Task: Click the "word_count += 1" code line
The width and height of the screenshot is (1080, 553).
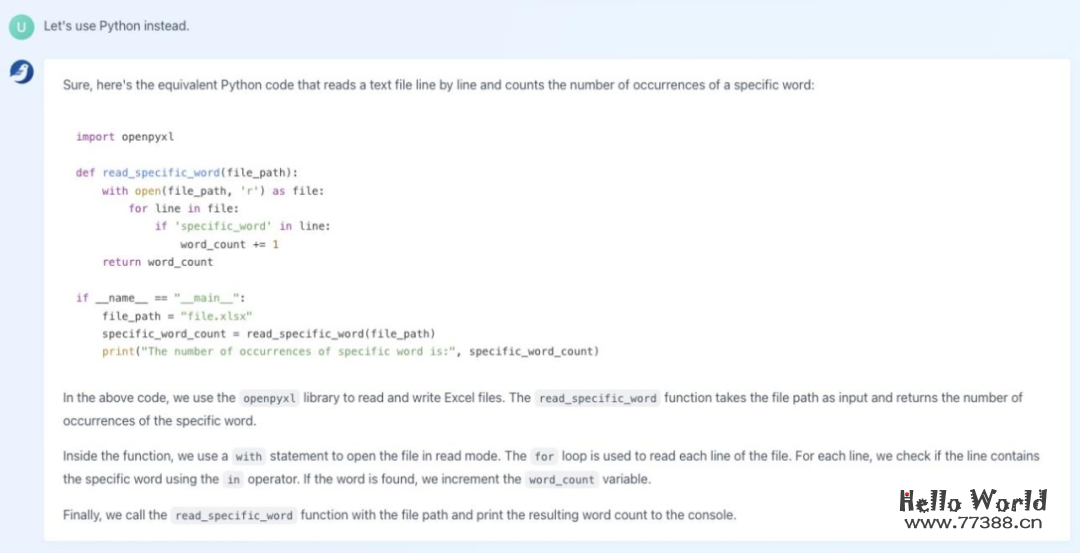Action: [229, 245]
